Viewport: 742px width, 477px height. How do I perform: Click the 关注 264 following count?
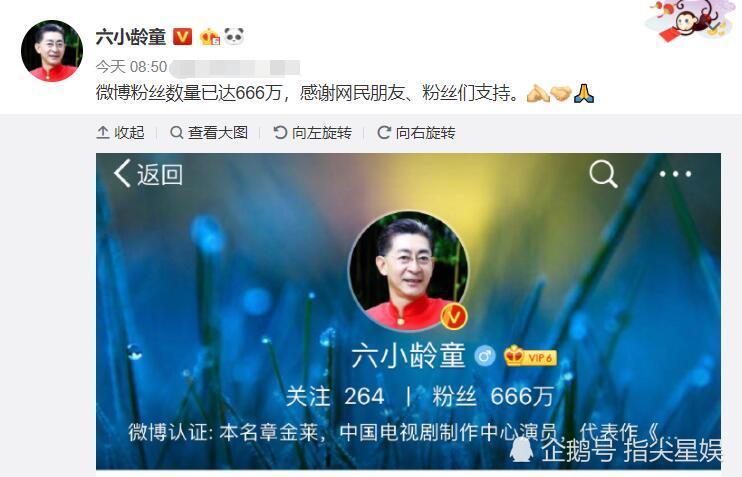click(x=335, y=396)
